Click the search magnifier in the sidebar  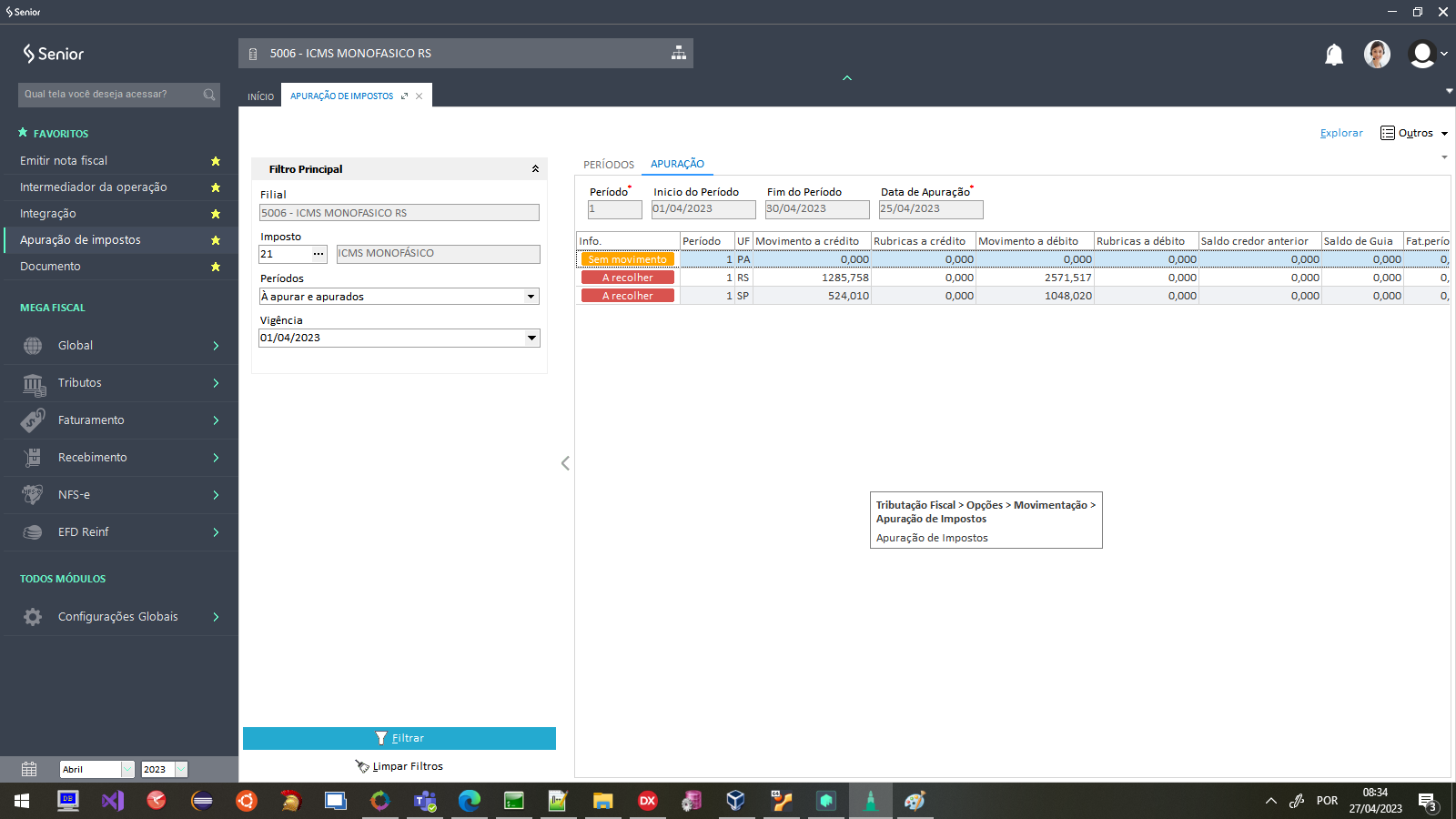click(x=209, y=95)
